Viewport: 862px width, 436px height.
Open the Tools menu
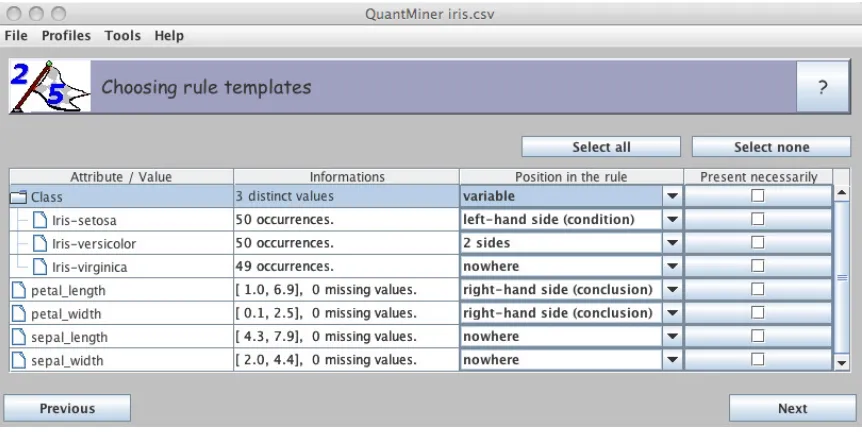point(123,36)
